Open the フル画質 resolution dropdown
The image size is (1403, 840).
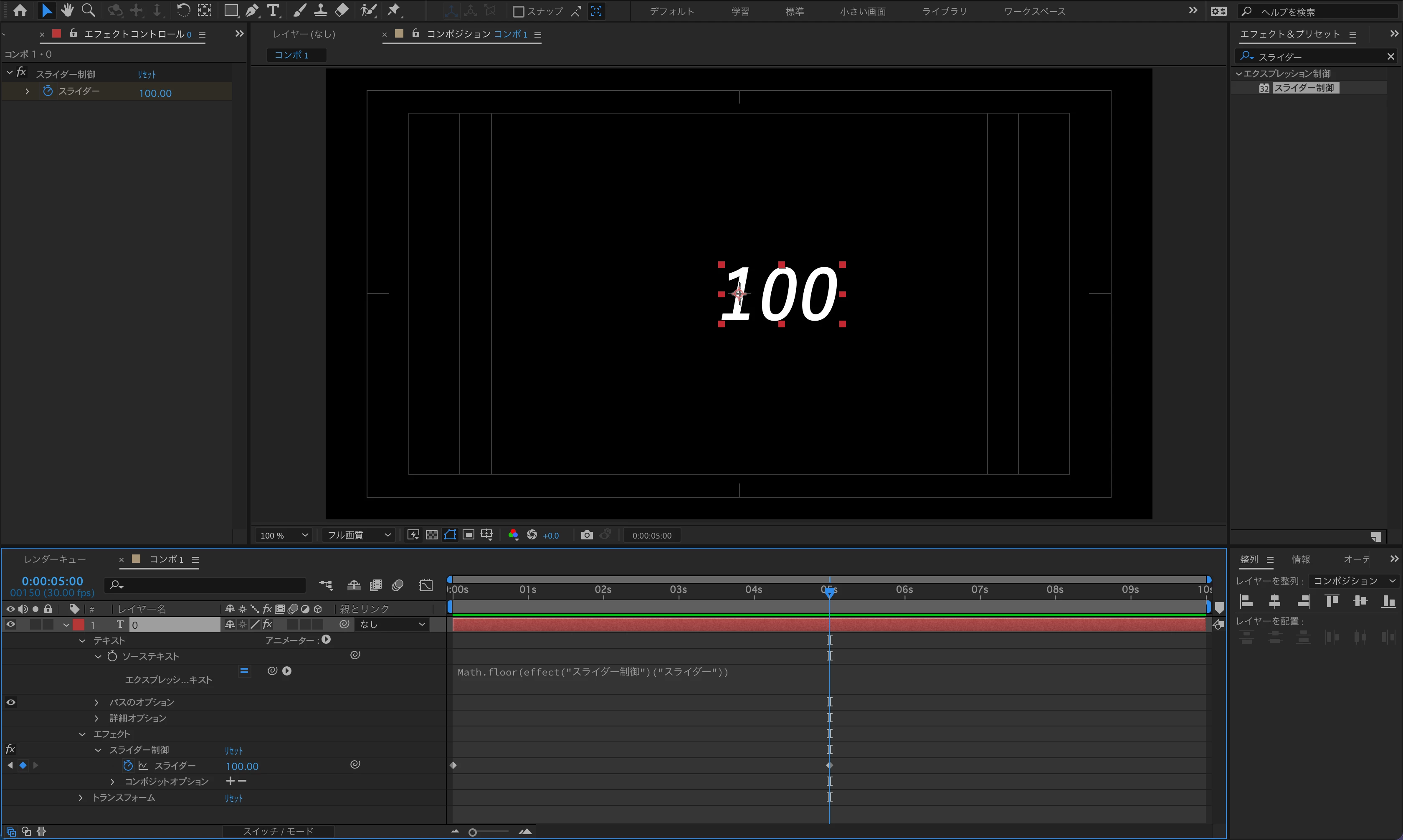[x=358, y=535]
